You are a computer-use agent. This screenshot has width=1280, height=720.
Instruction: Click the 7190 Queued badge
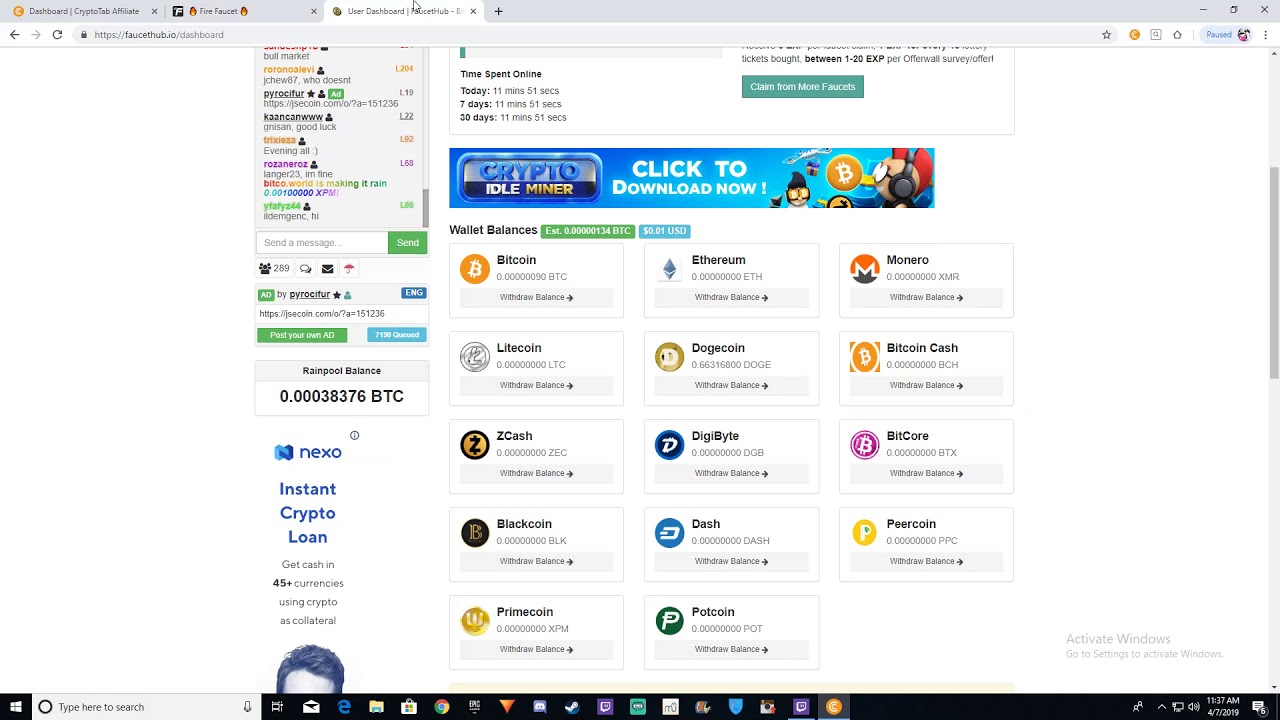pyautogui.click(x=397, y=335)
